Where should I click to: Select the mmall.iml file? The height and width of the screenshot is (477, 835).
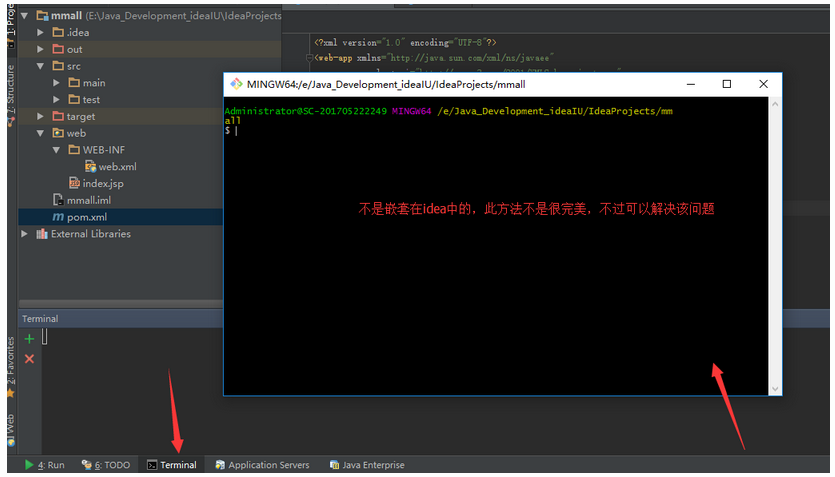[87, 200]
